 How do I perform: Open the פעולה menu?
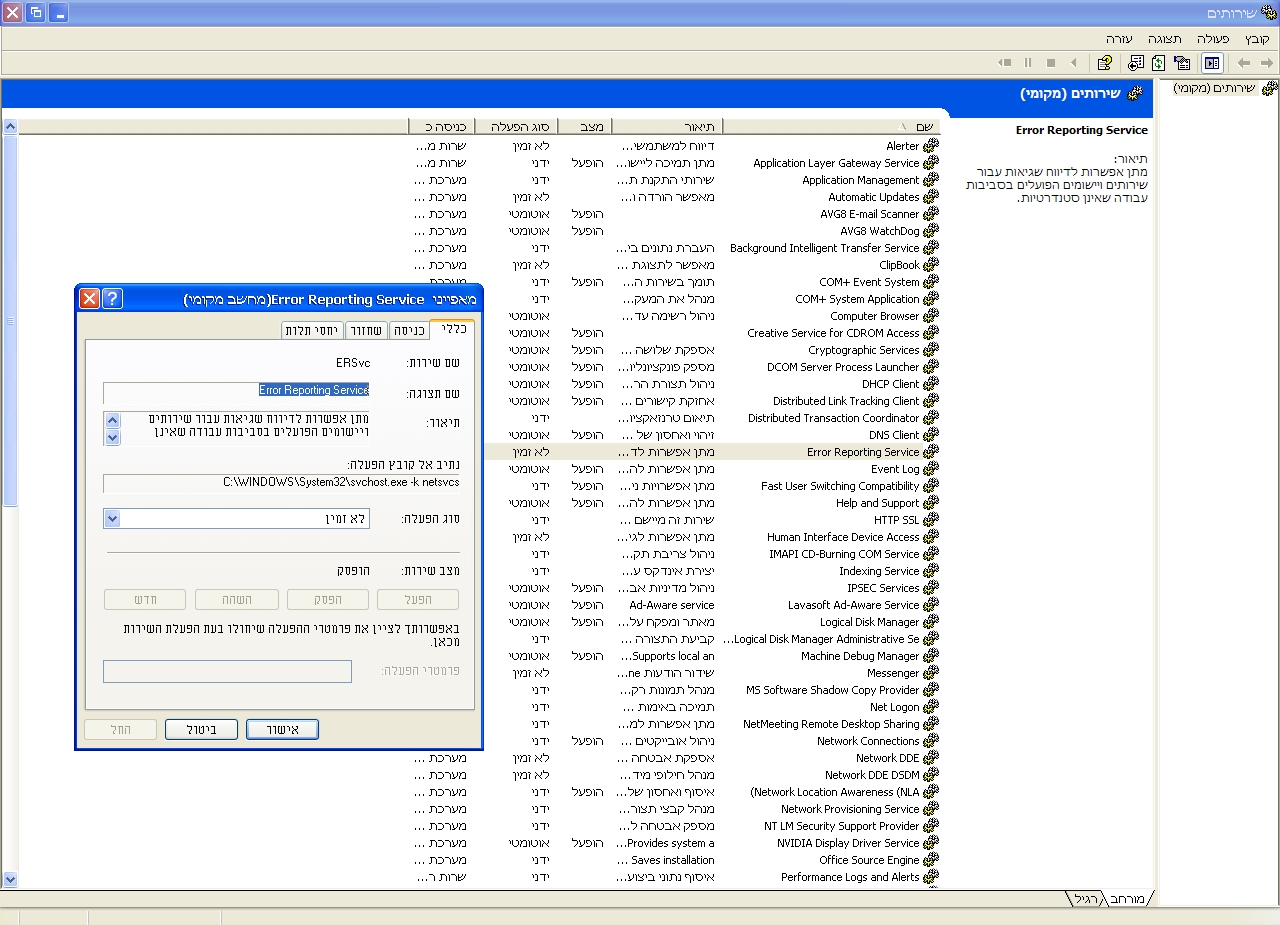[x=1213, y=38]
